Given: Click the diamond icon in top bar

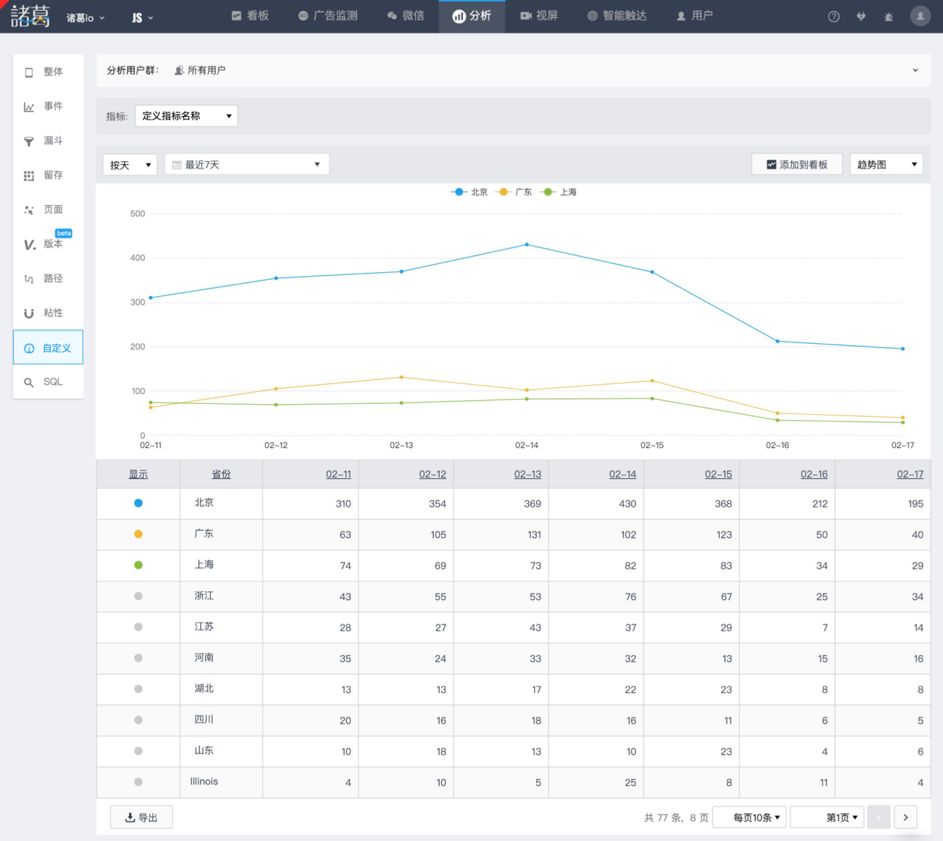Looking at the screenshot, I should [861, 16].
